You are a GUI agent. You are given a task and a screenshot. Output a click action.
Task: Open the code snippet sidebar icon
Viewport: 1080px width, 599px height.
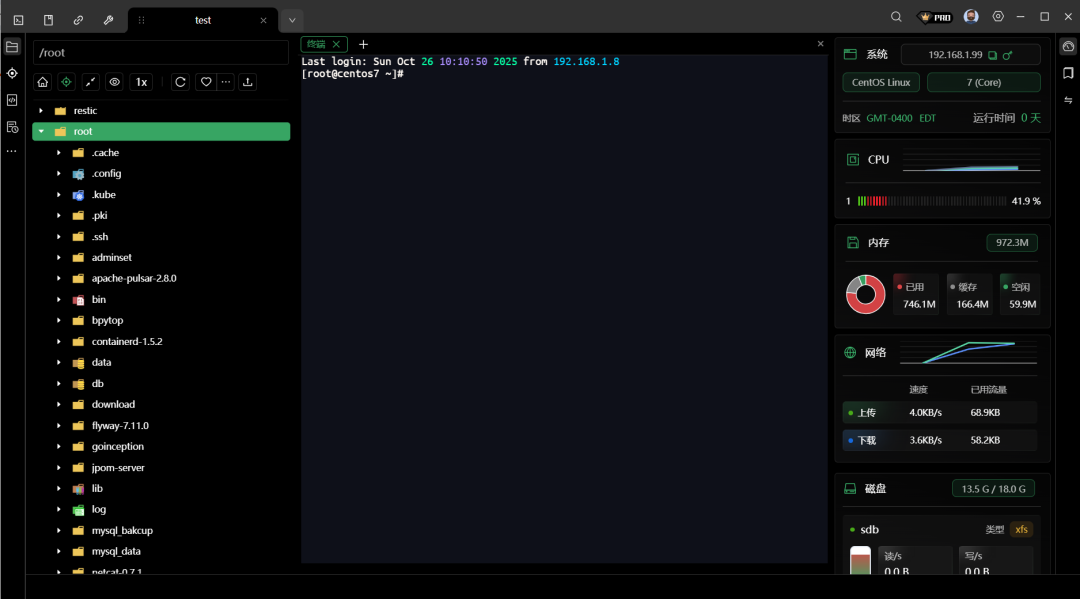coord(12,100)
